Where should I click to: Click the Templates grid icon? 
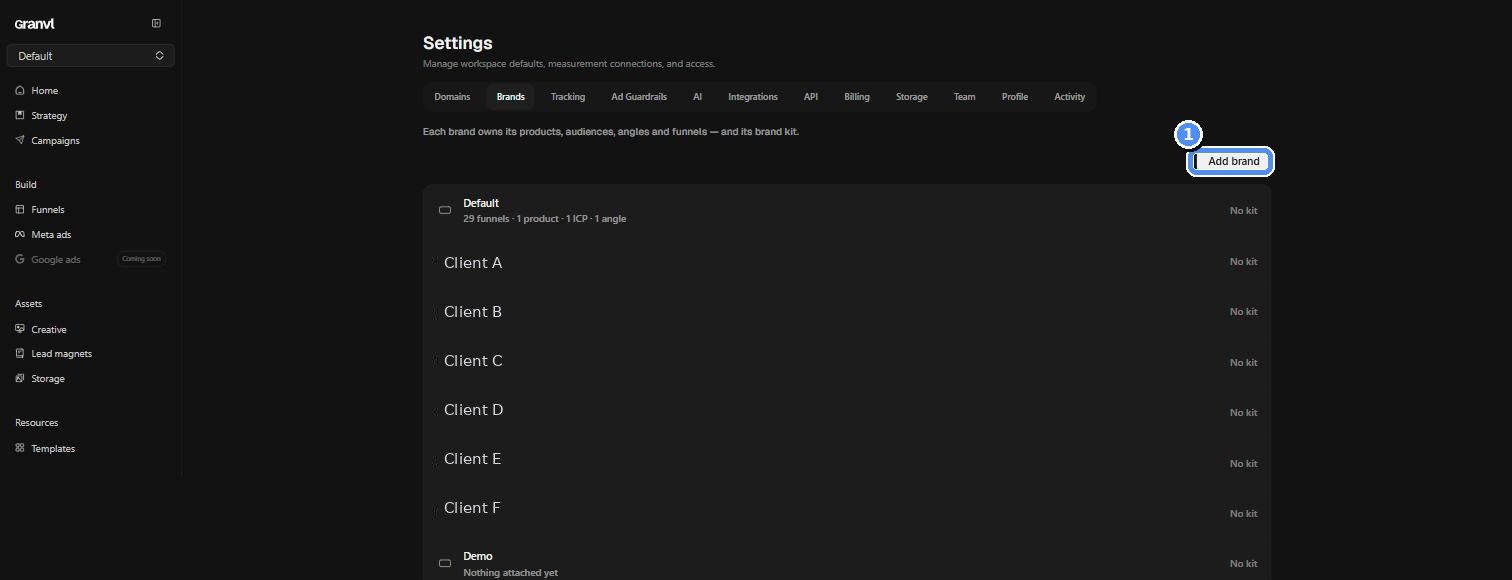tap(20, 448)
